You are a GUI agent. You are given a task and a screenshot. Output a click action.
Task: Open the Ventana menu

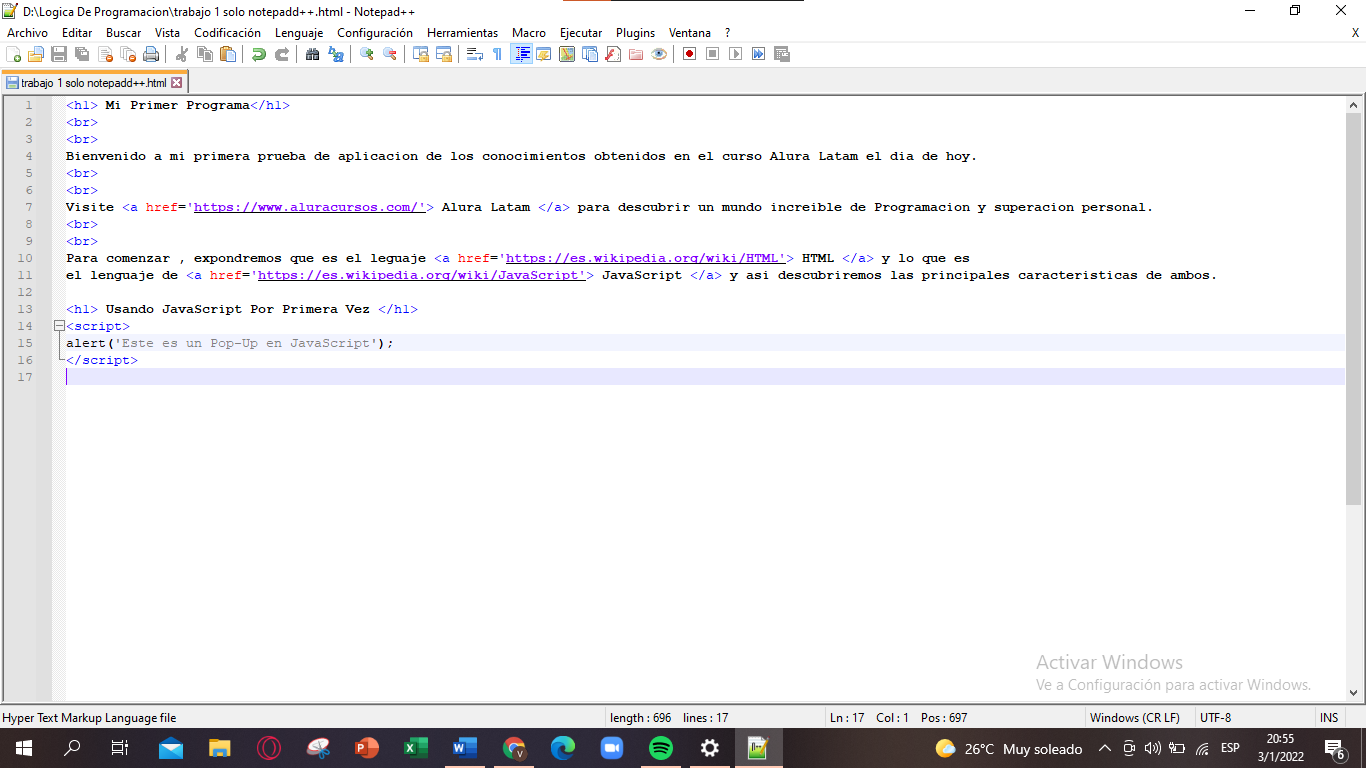(x=690, y=33)
